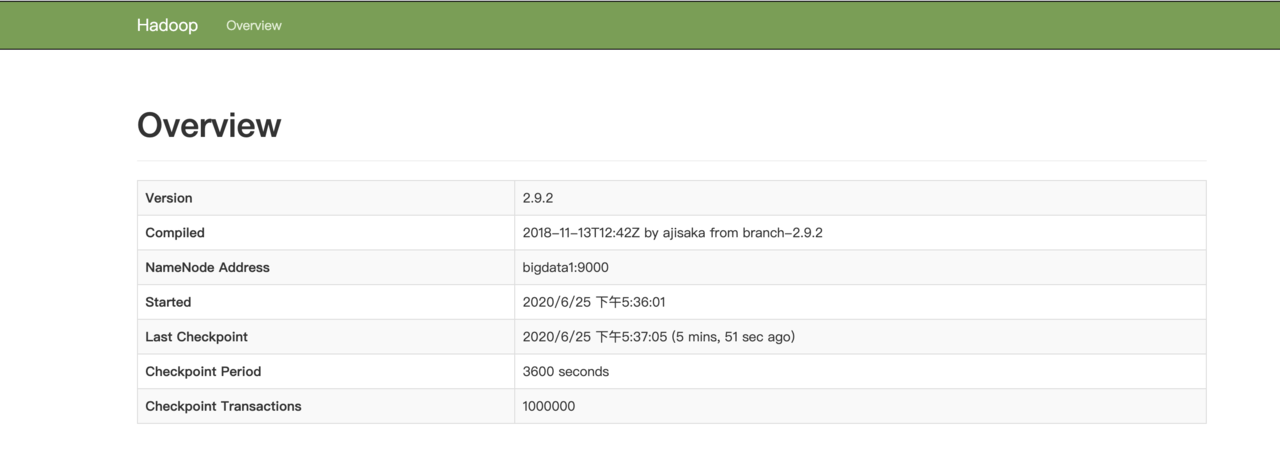Select the Started row label
Image resolution: width=1280 pixels, height=467 pixels.
pos(168,302)
